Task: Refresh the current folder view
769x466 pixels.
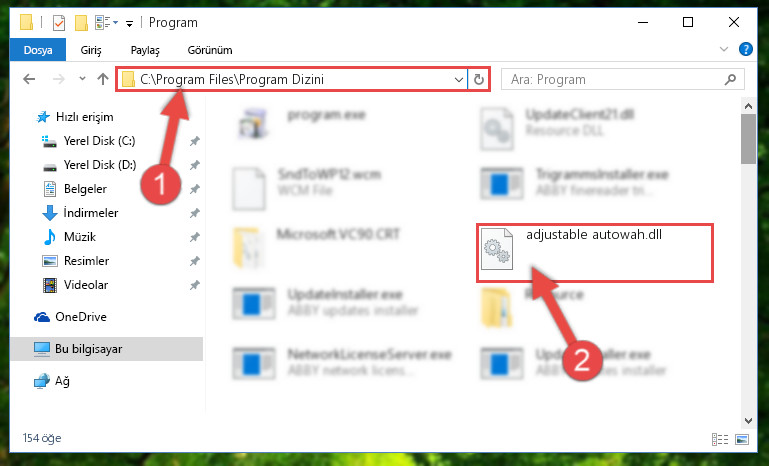Action: [479, 79]
